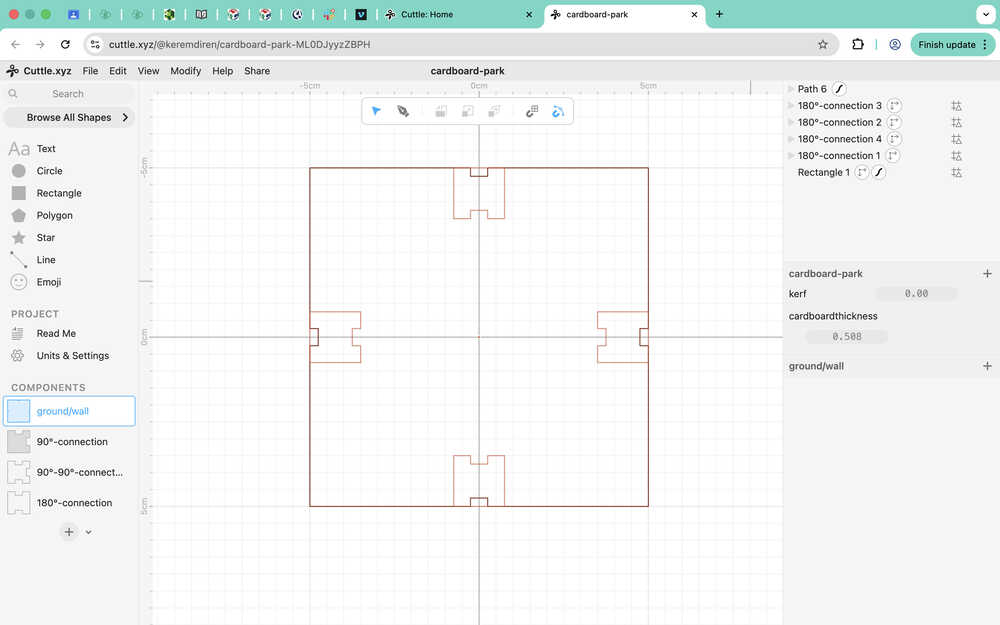
Task: Open the Help menu
Action: coord(222,71)
